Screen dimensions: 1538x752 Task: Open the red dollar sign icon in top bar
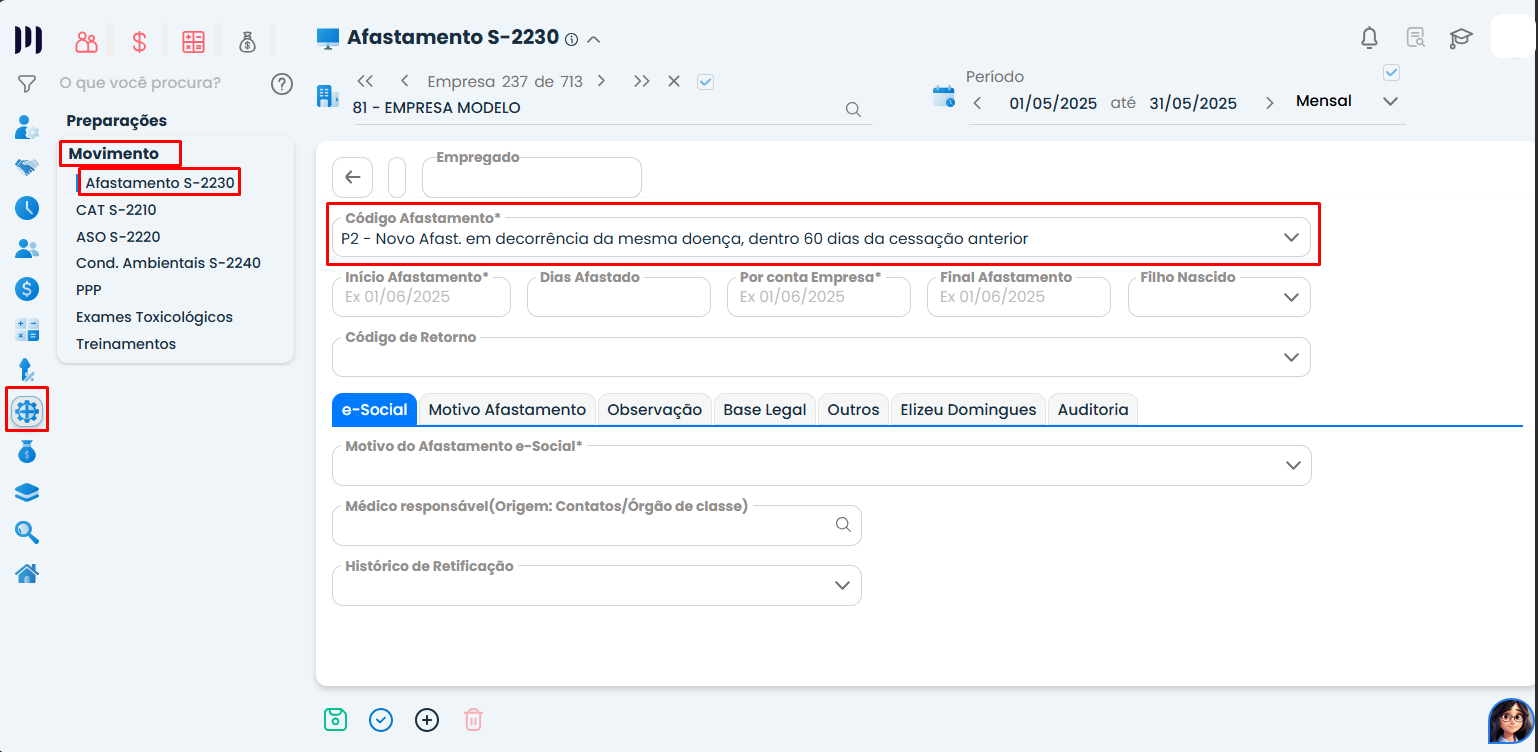(x=140, y=42)
